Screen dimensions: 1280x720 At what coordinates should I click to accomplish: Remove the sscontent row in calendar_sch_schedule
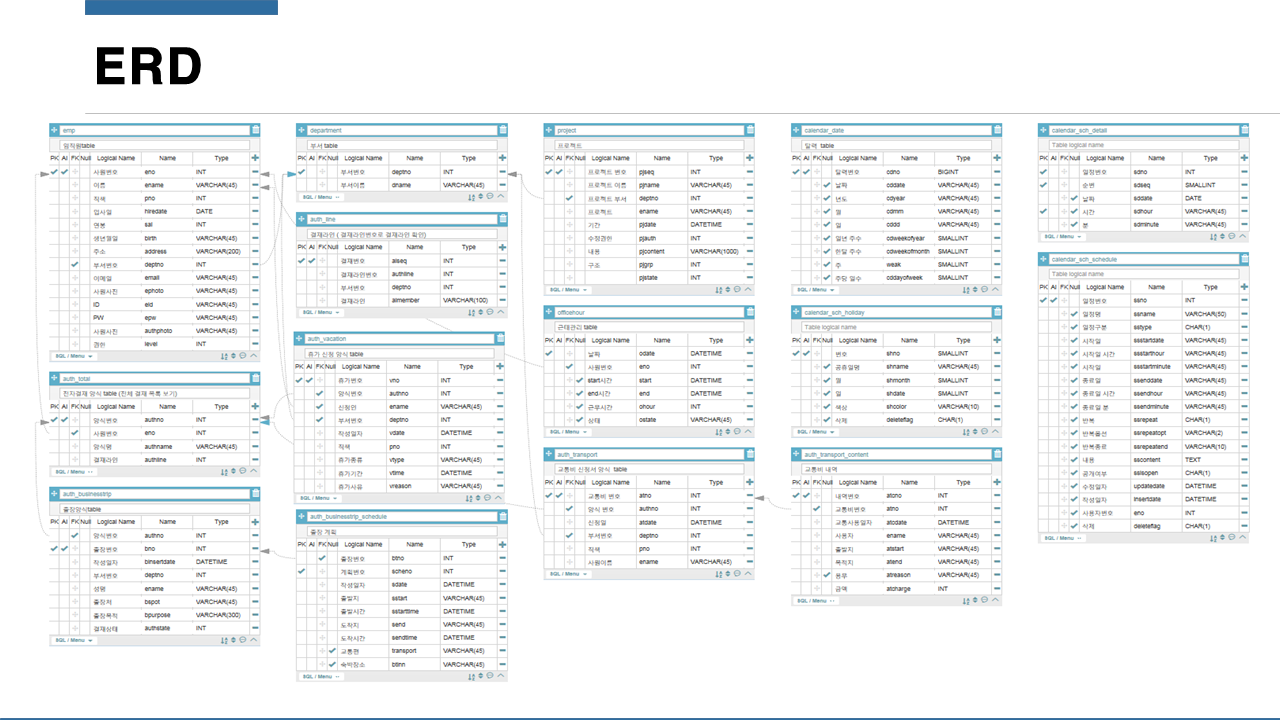(1244, 459)
